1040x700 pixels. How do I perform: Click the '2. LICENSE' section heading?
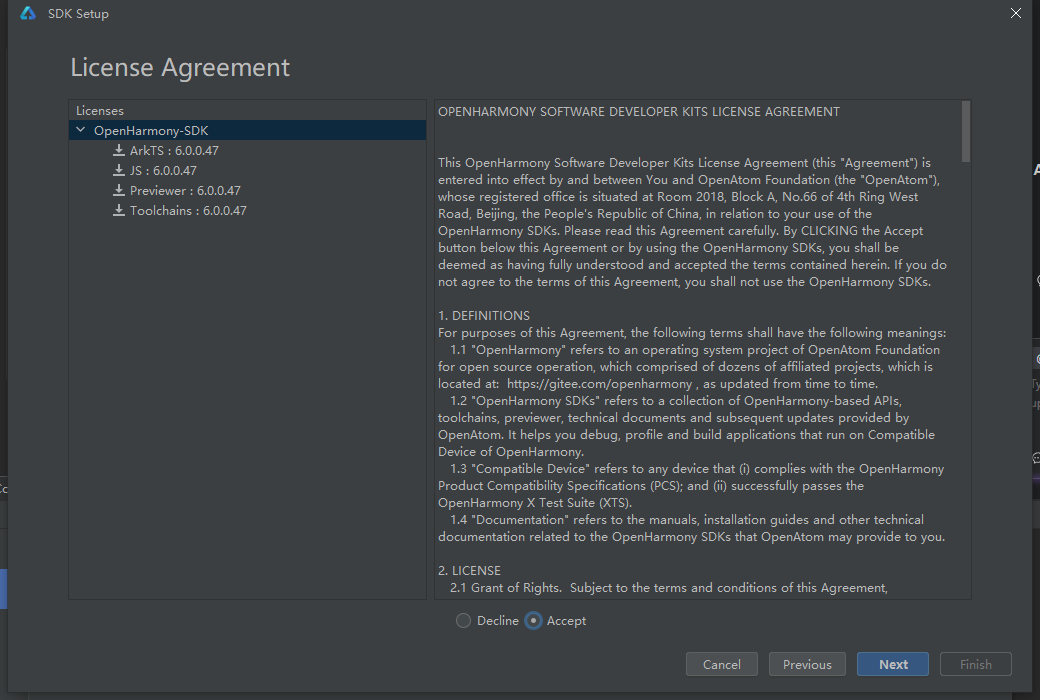(x=470, y=571)
